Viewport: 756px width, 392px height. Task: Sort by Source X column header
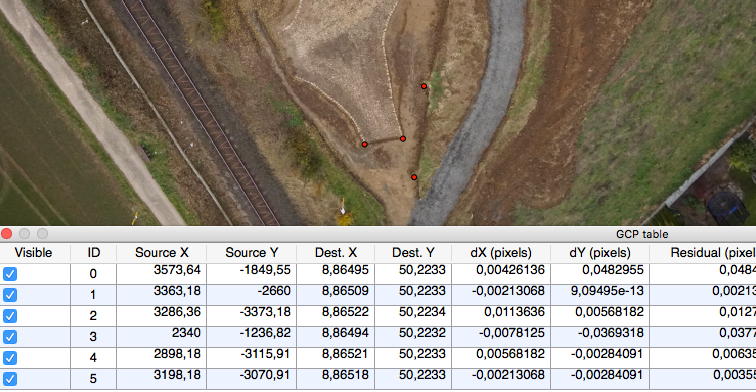tap(162, 253)
